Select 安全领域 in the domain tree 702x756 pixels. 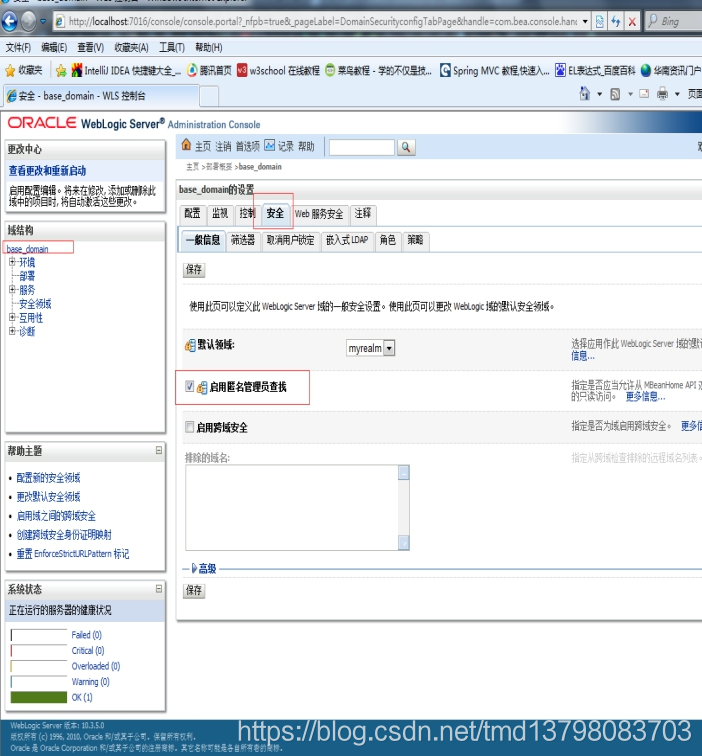35,304
